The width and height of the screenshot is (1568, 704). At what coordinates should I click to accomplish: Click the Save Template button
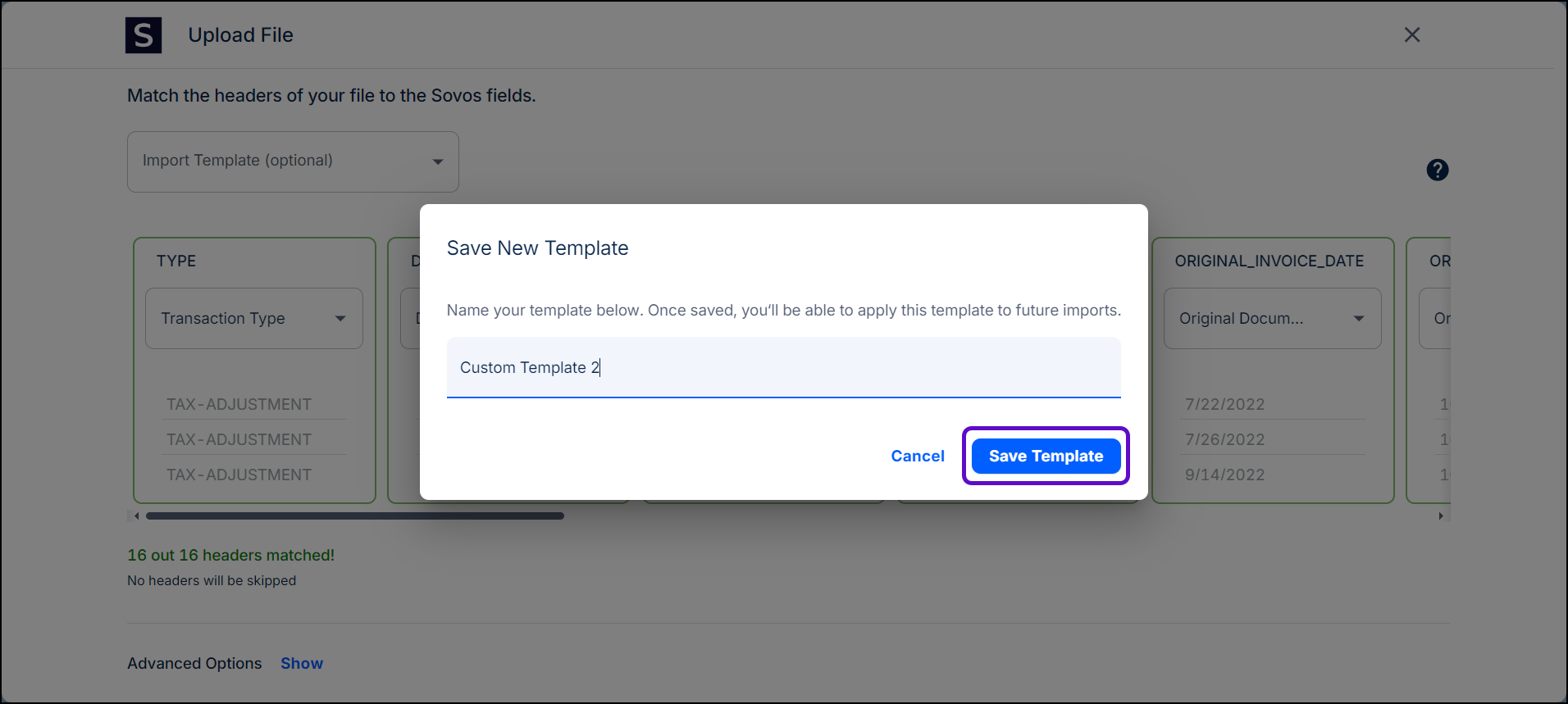[x=1046, y=456]
